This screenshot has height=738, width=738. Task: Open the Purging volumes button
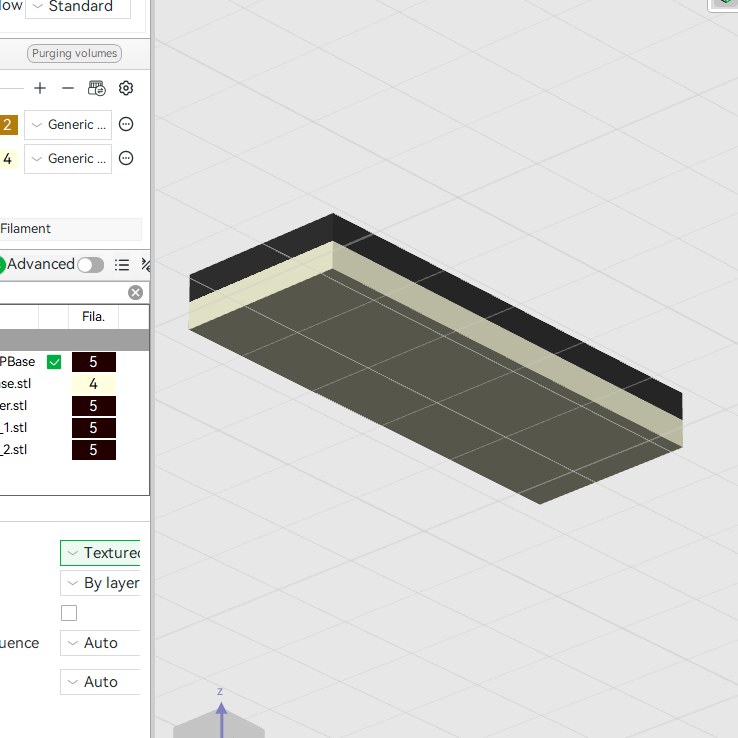click(74, 53)
